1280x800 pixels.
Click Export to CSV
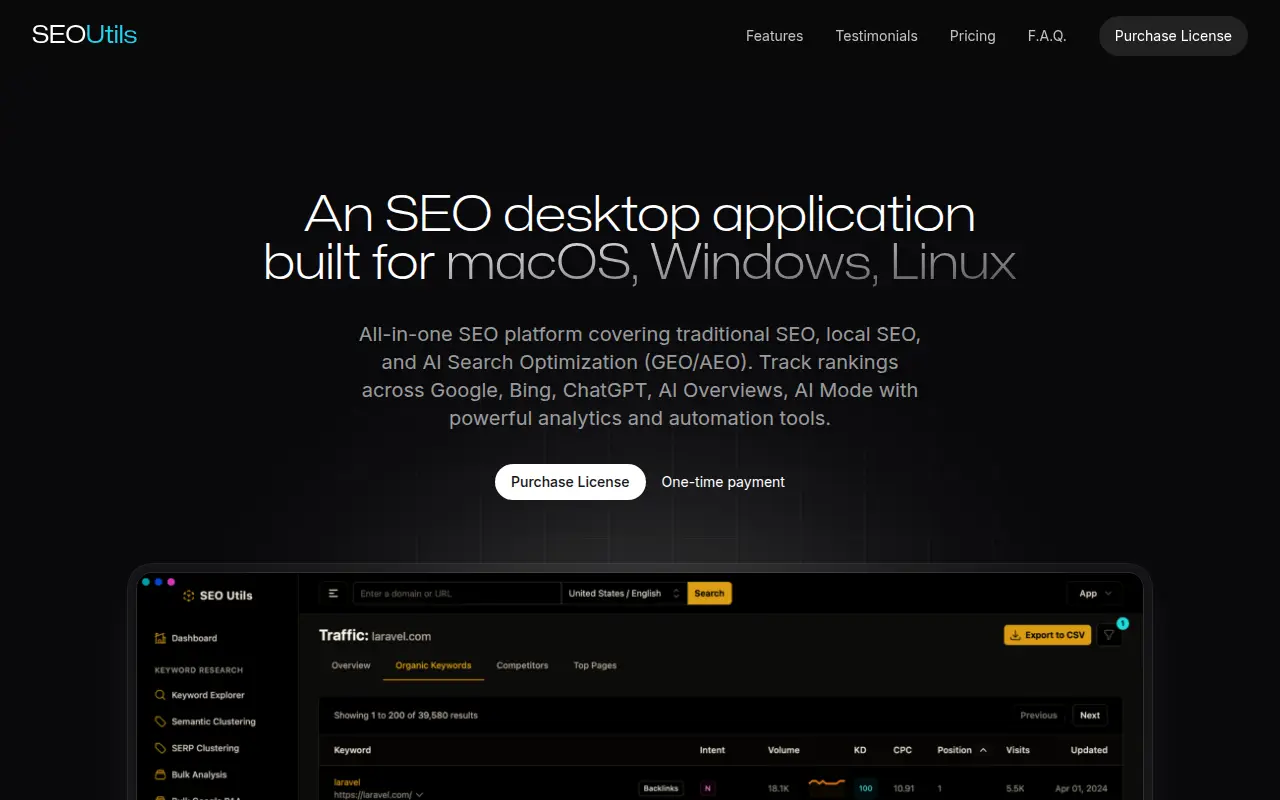click(1047, 635)
